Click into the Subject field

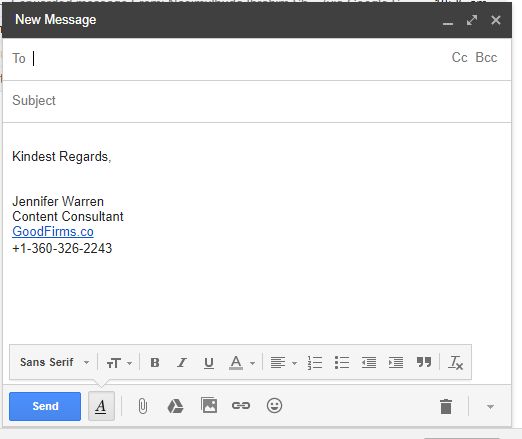(257, 101)
